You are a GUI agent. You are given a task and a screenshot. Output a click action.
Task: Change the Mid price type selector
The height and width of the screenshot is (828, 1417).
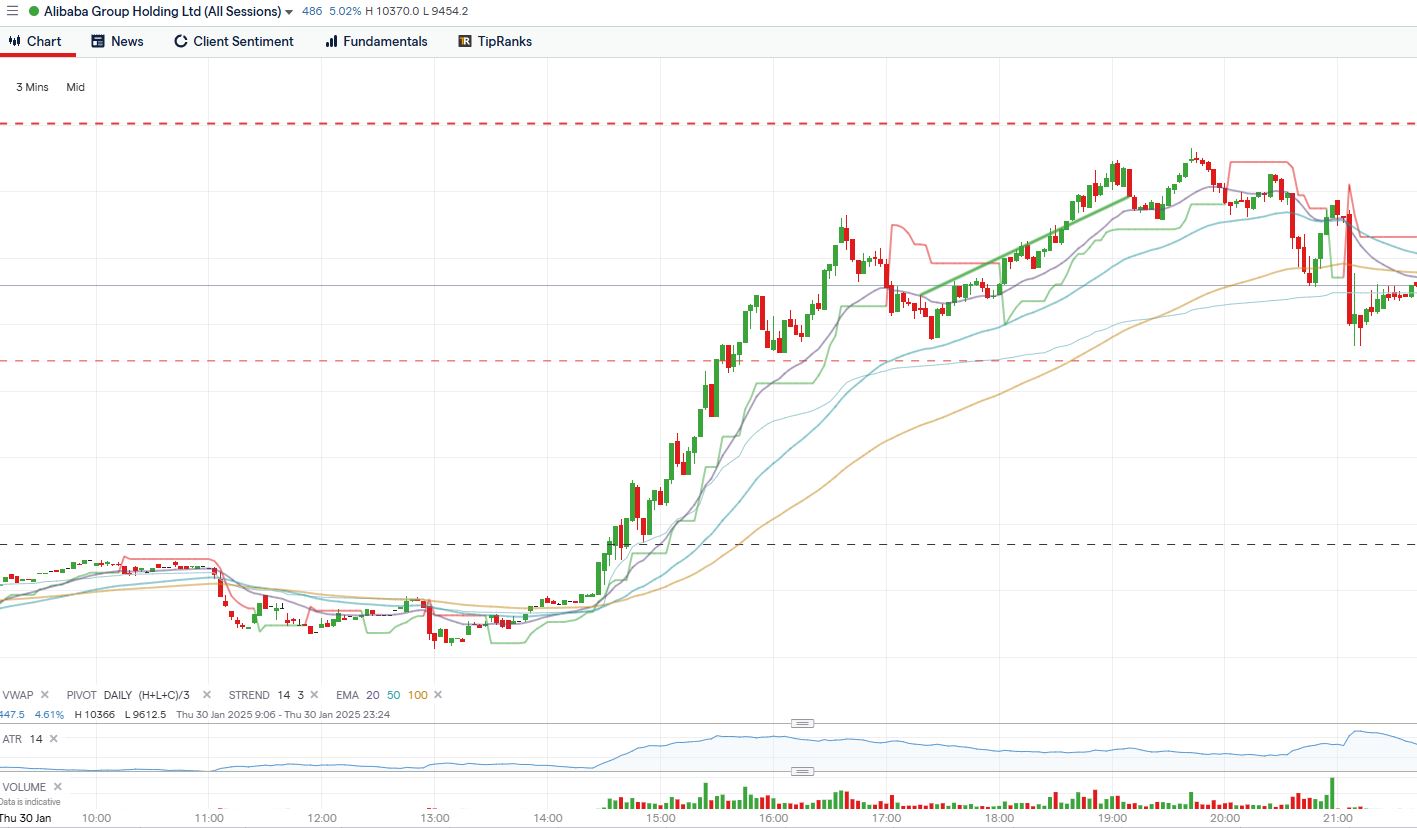click(x=76, y=87)
